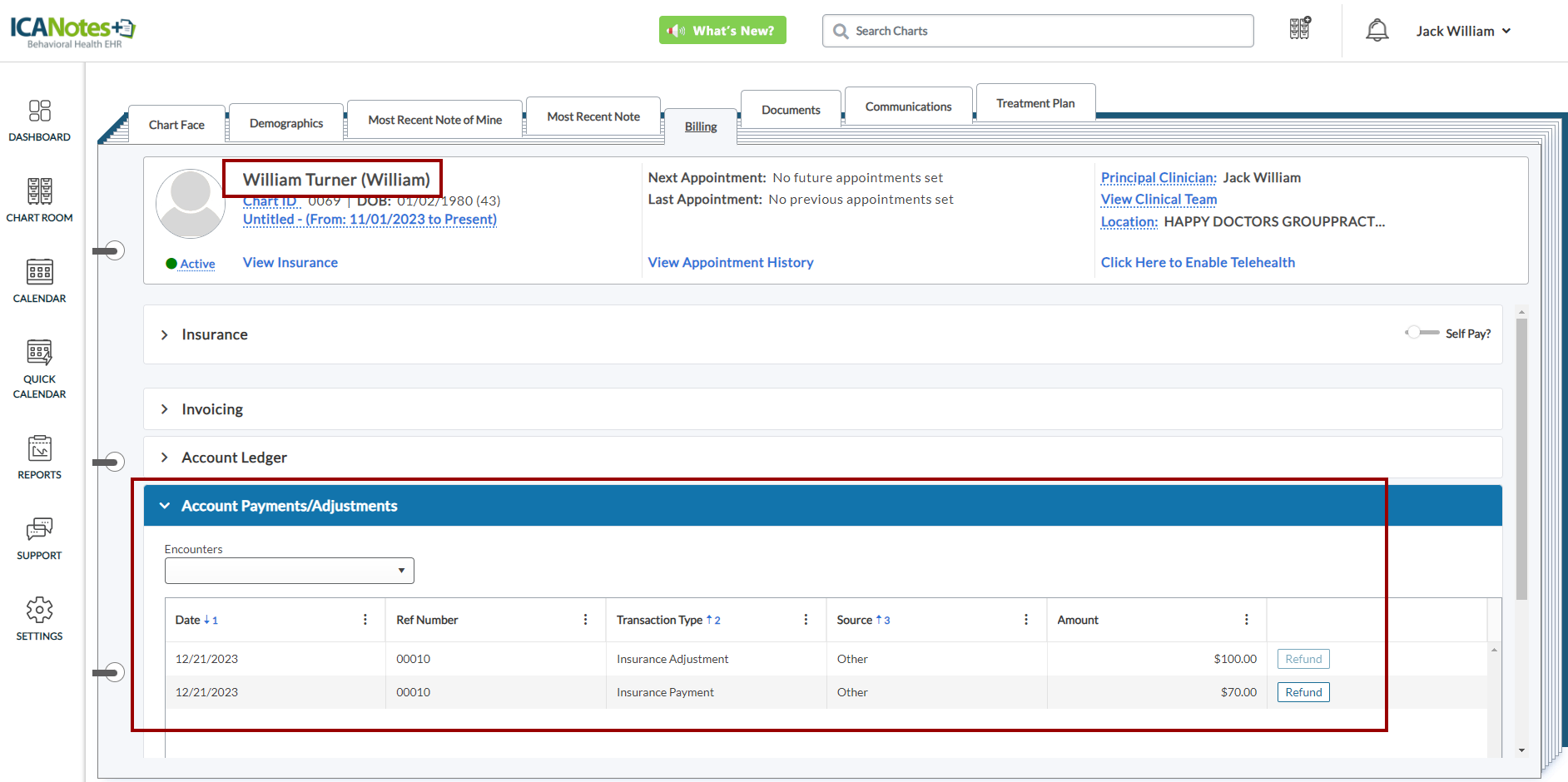Click the billing panel vertical scrollbar
This screenshot has height=782, width=1568.
[1521, 458]
